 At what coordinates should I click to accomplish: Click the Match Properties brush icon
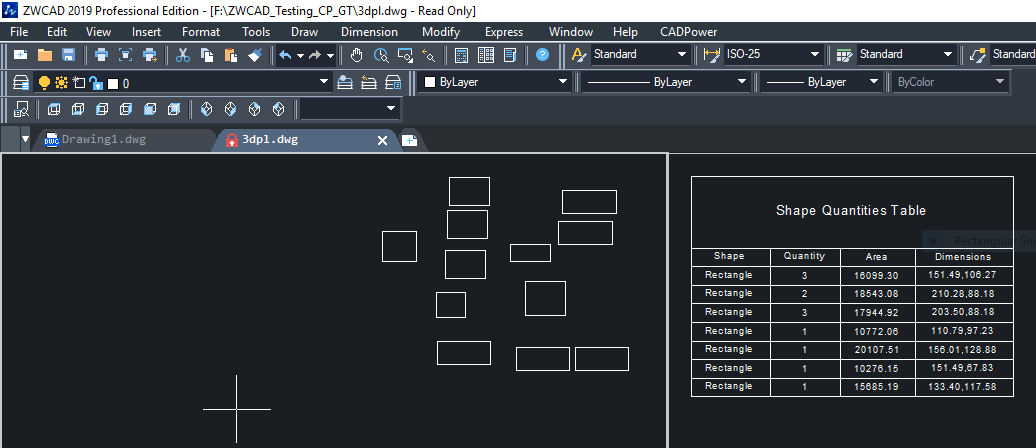(x=254, y=55)
